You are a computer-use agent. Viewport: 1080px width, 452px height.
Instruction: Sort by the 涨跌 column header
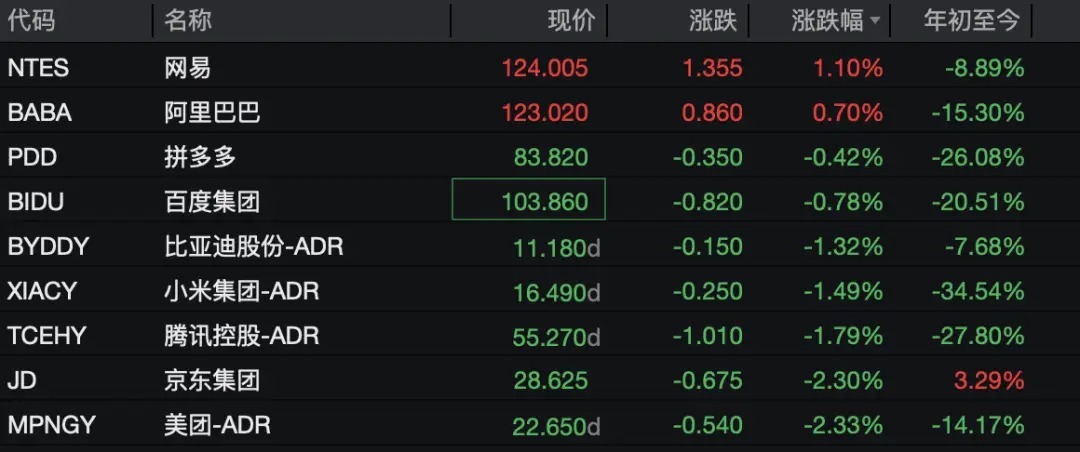point(714,21)
